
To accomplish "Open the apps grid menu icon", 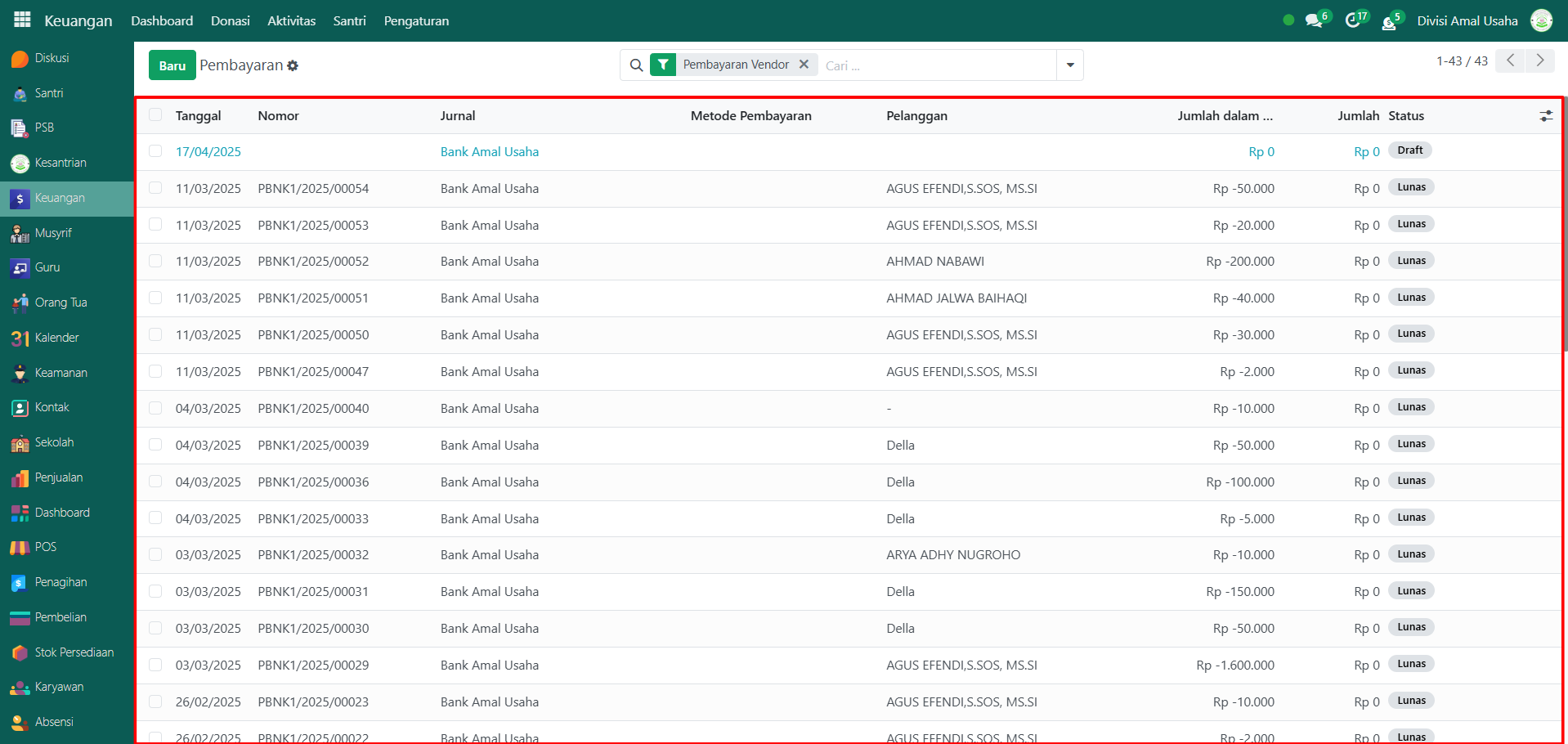I will tap(22, 20).
